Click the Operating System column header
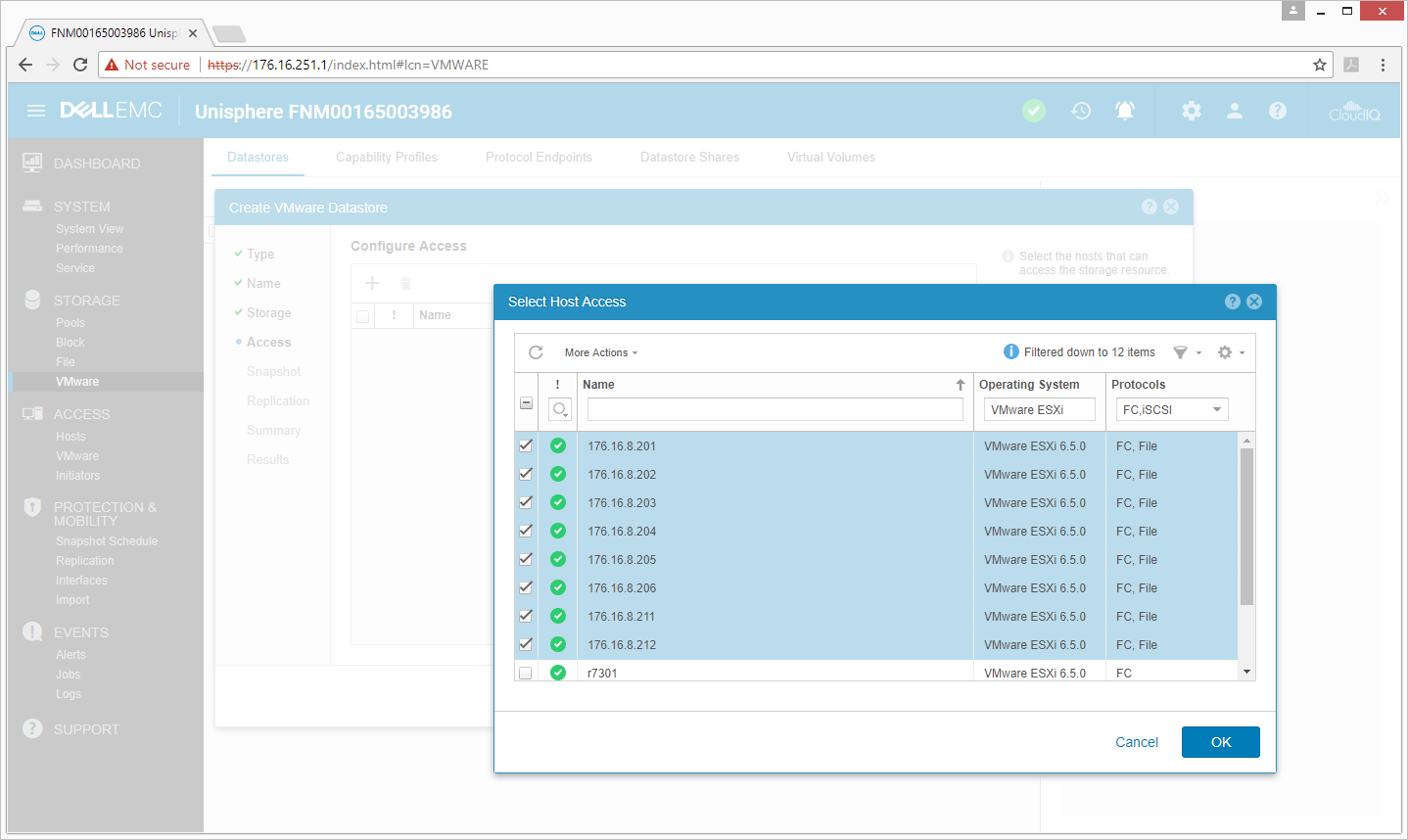Viewport: 1408px width, 840px height. point(1029,385)
